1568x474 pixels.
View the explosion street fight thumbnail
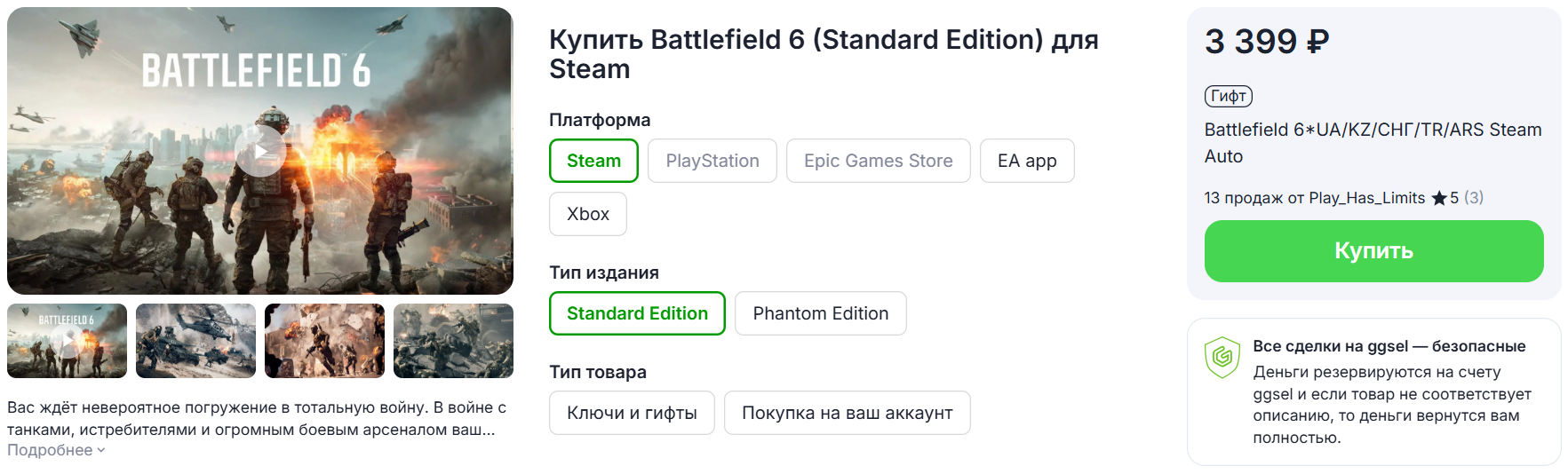coord(324,341)
